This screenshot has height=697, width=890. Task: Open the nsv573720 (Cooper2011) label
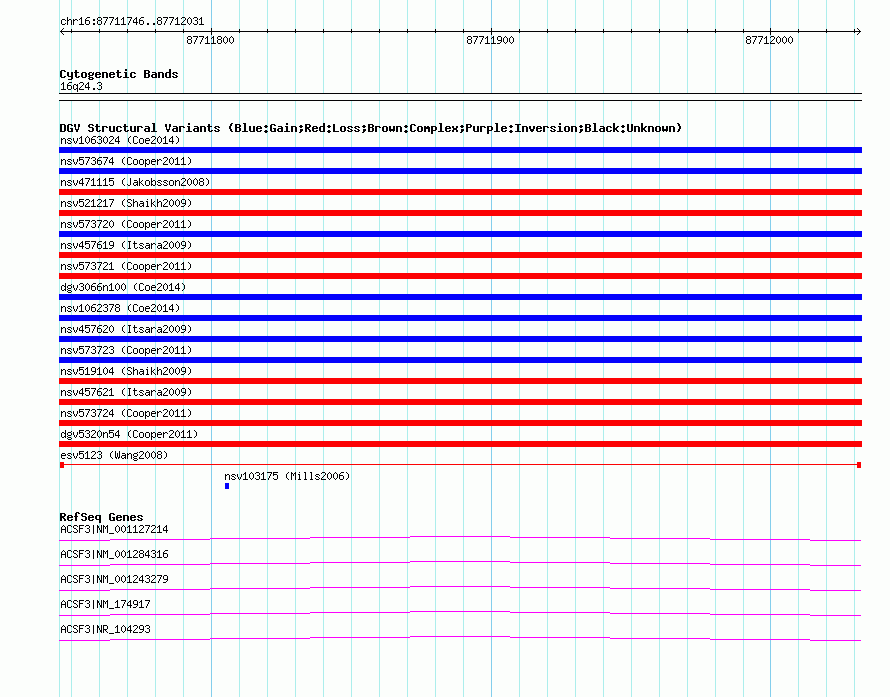[126, 224]
